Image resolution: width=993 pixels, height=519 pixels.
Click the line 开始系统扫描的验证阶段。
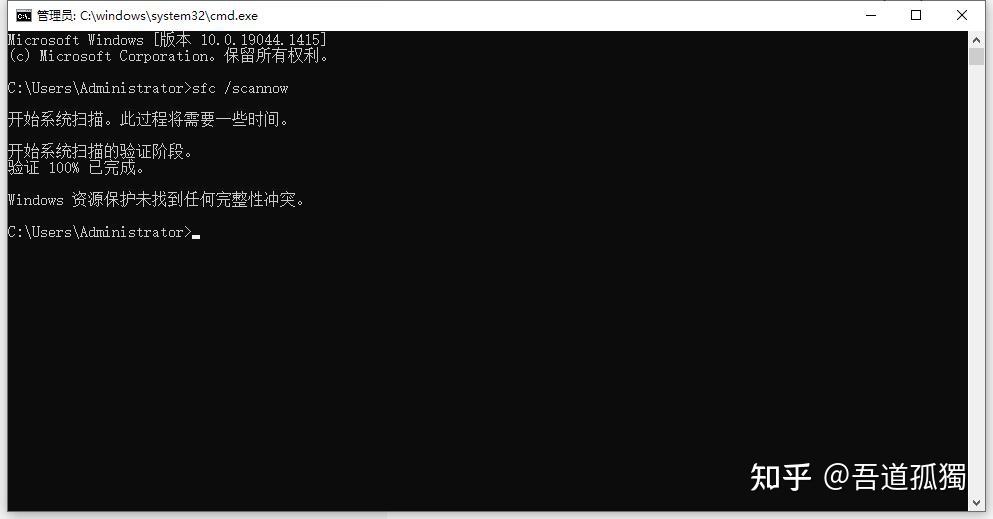pos(100,151)
